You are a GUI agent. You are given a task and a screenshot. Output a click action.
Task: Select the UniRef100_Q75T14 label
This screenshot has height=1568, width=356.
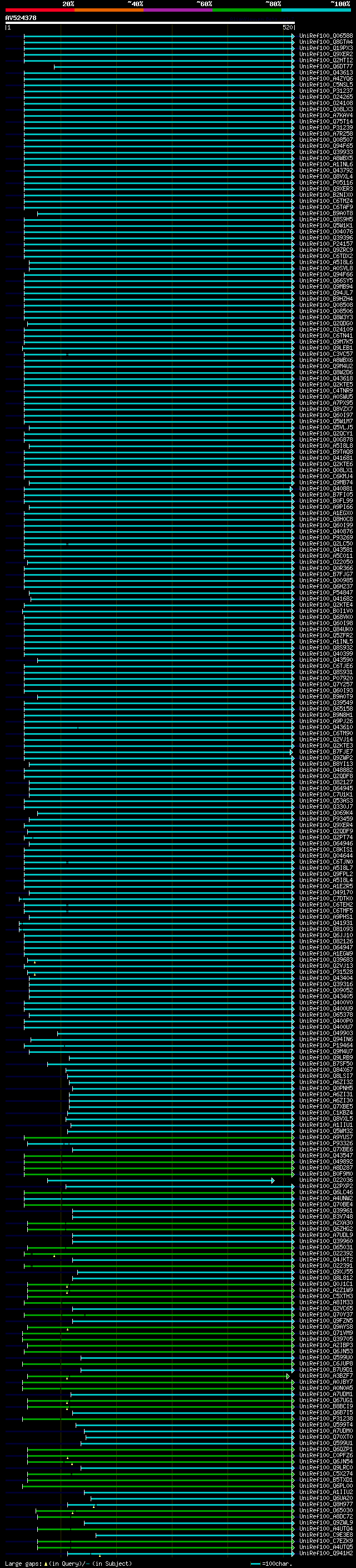tap(326, 121)
